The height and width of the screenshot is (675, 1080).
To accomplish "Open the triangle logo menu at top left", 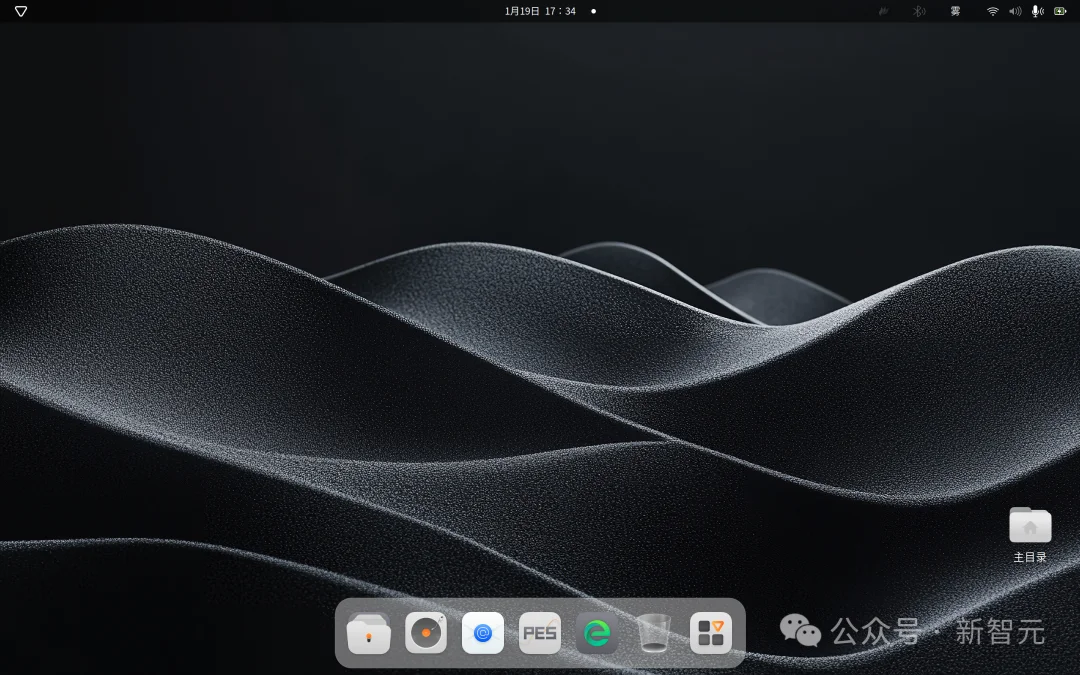I will [21, 11].
